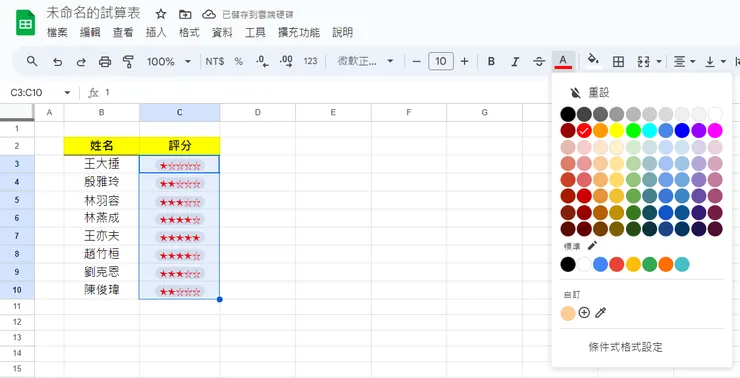Open the 插入 menu

point(156,33)
